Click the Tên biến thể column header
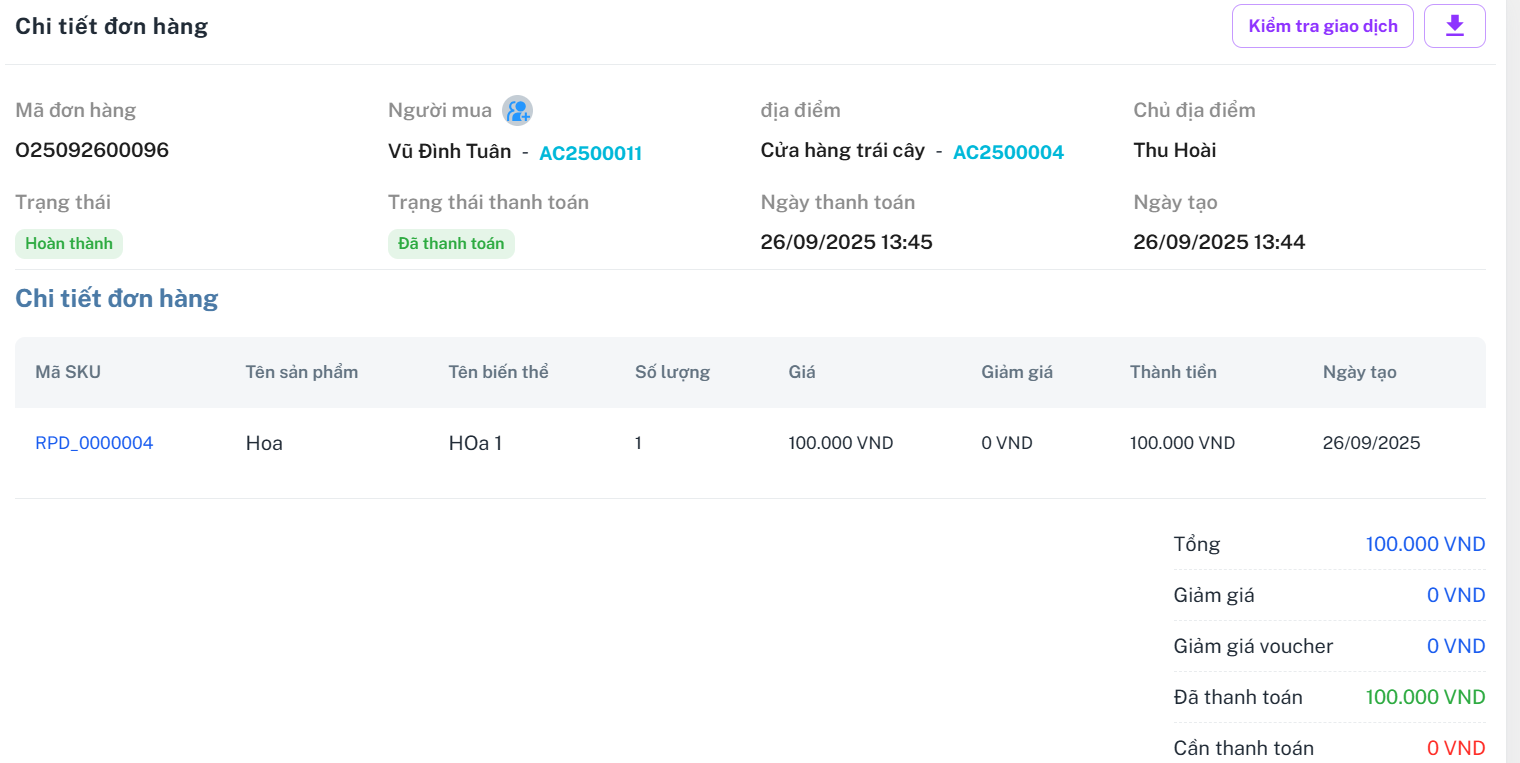Screen dimensions: 1520x763 tap(498, 372)
